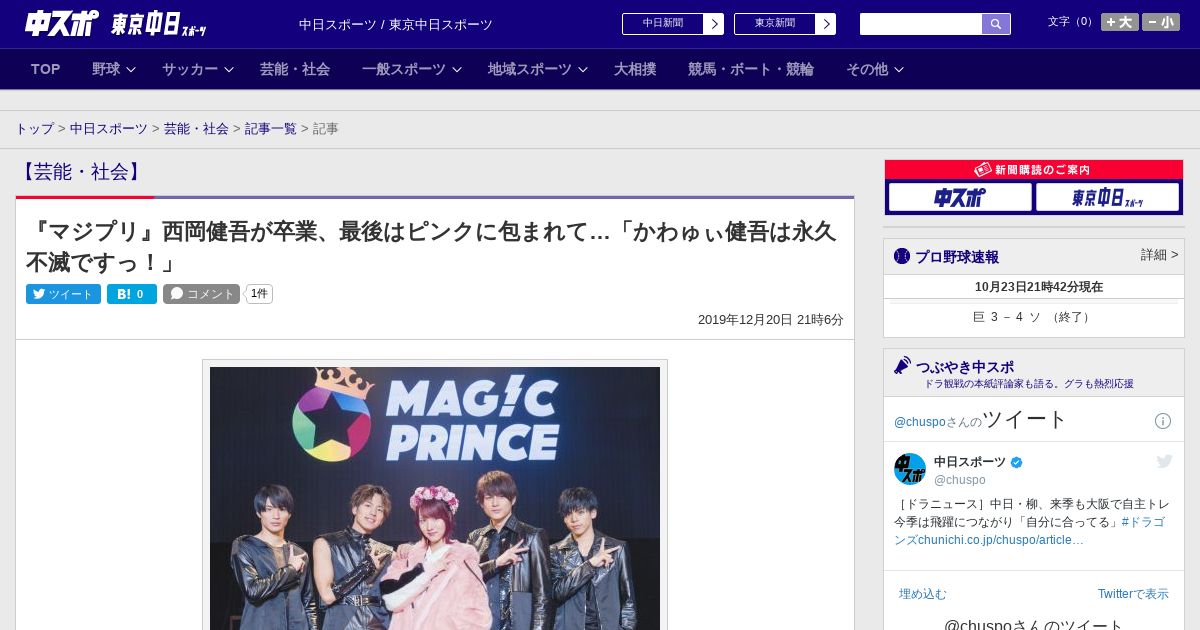Click the 新聞購読のご案内 banner header
Screen dimensions: 1200x630
(x=1034, y=170)
